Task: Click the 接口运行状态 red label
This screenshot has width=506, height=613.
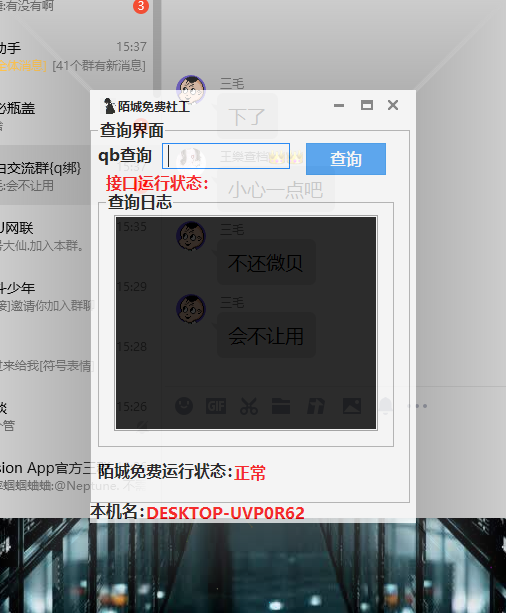Action: 157,183
